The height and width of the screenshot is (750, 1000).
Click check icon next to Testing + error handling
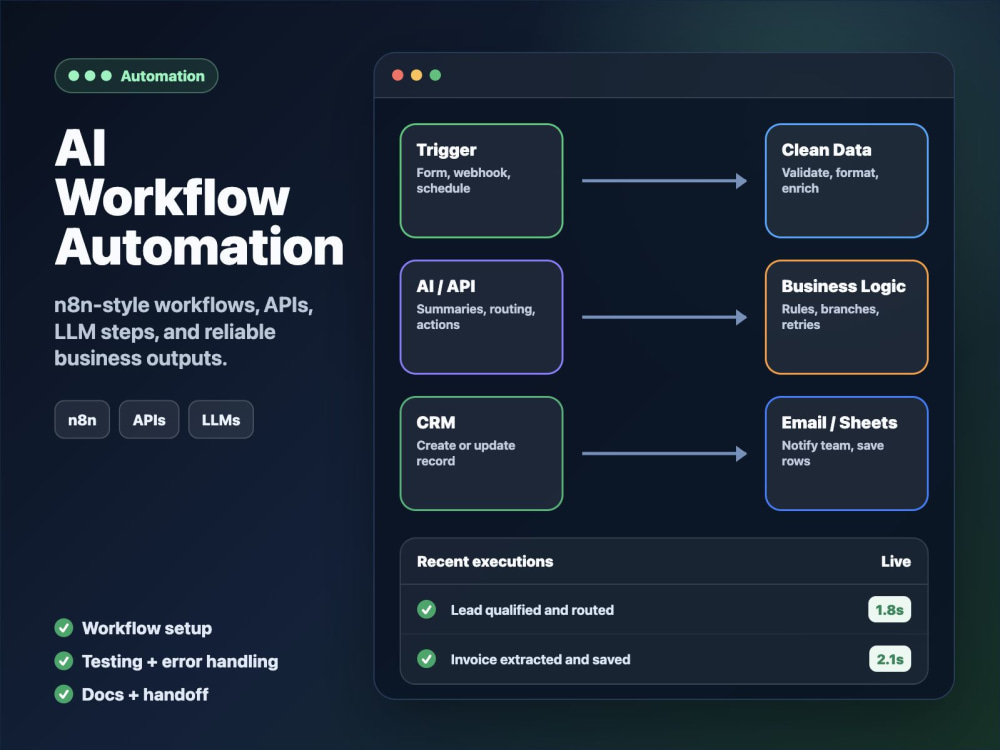point(64,661)
